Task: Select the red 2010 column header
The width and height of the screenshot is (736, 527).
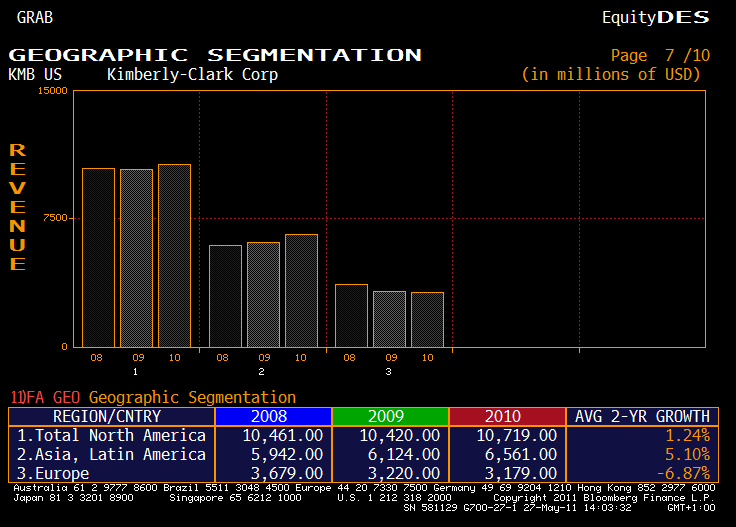Action: pyautogui.click(x=507, y=416)
